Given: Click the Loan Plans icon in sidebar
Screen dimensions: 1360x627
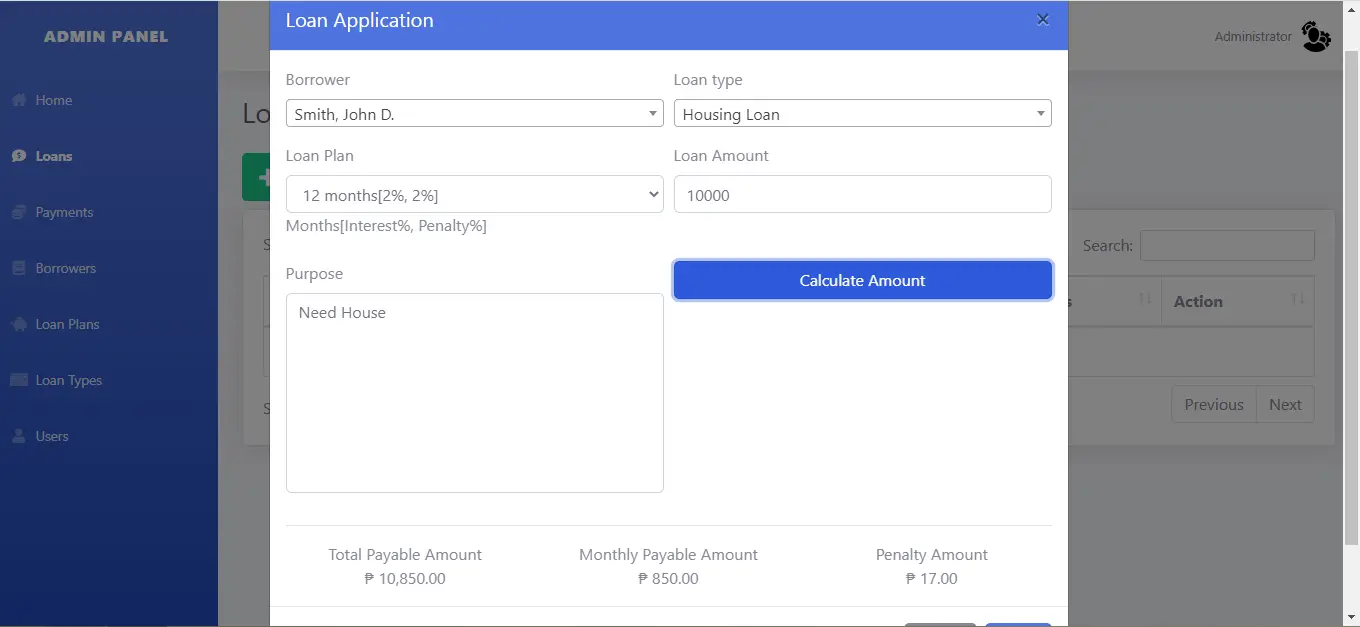Looking at the screenshot, I should 18,324.
